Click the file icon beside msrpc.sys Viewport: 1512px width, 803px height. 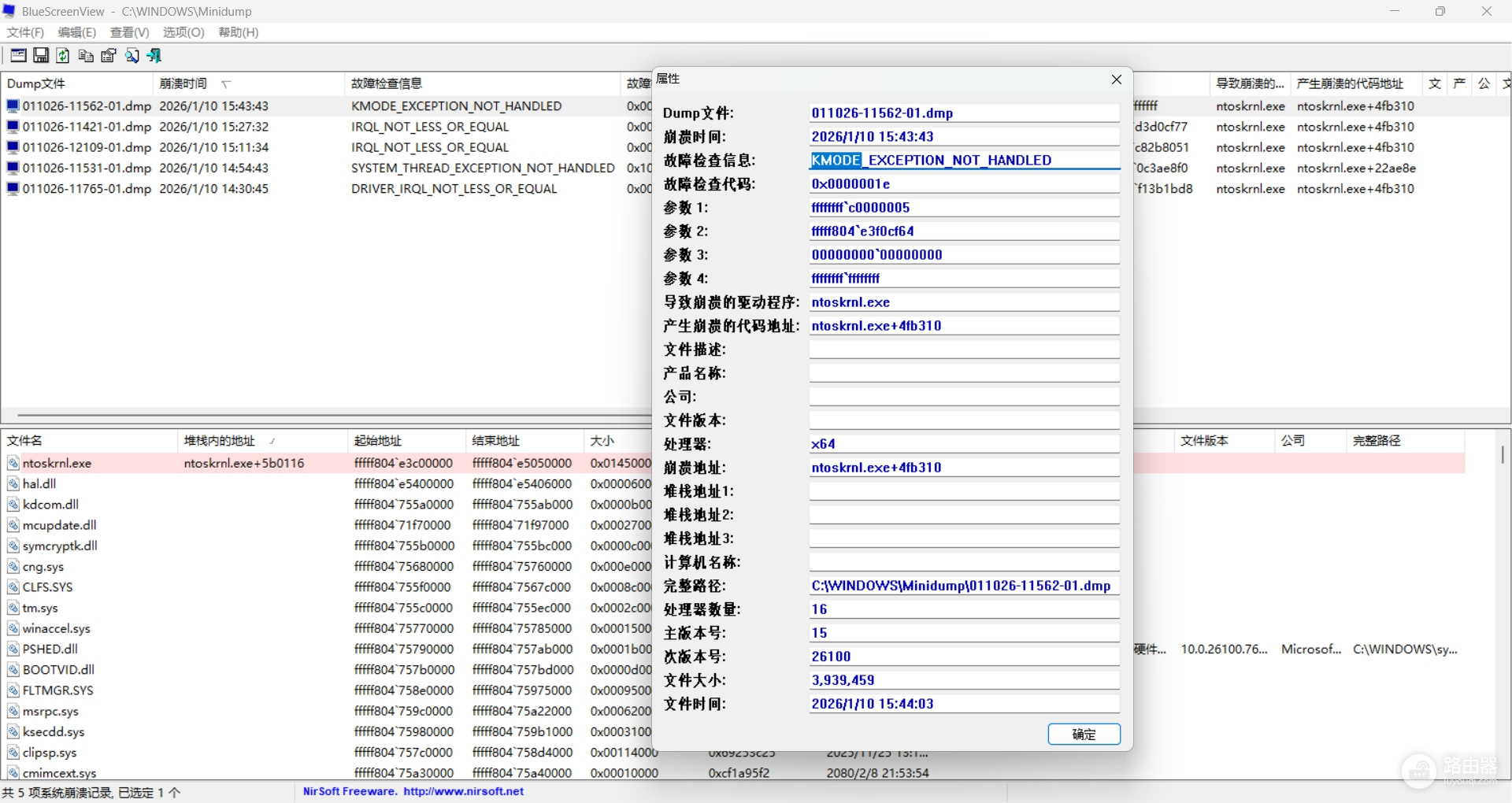pyautogui.click(x=13, y=711)
